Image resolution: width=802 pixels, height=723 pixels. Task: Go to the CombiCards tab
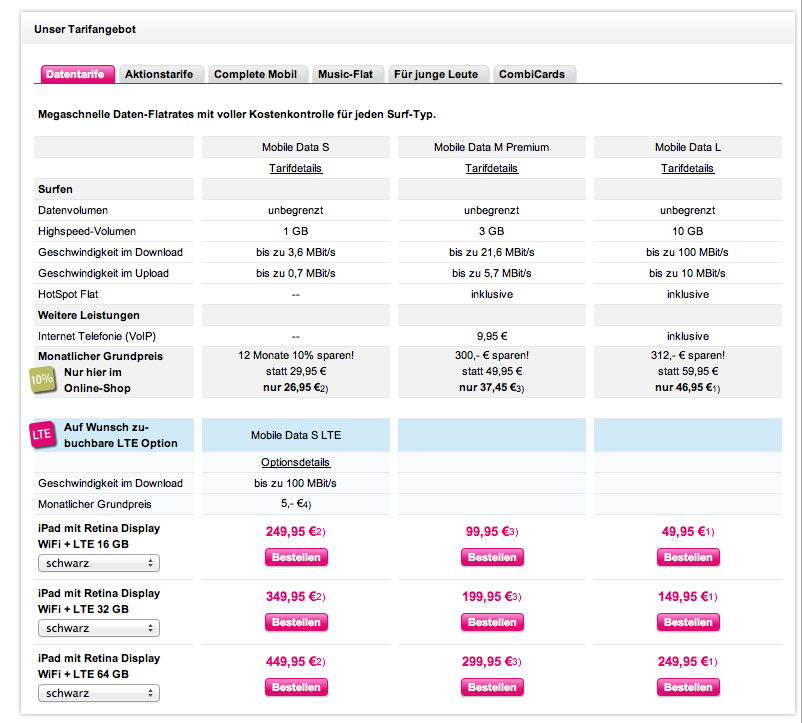point(535,74)
